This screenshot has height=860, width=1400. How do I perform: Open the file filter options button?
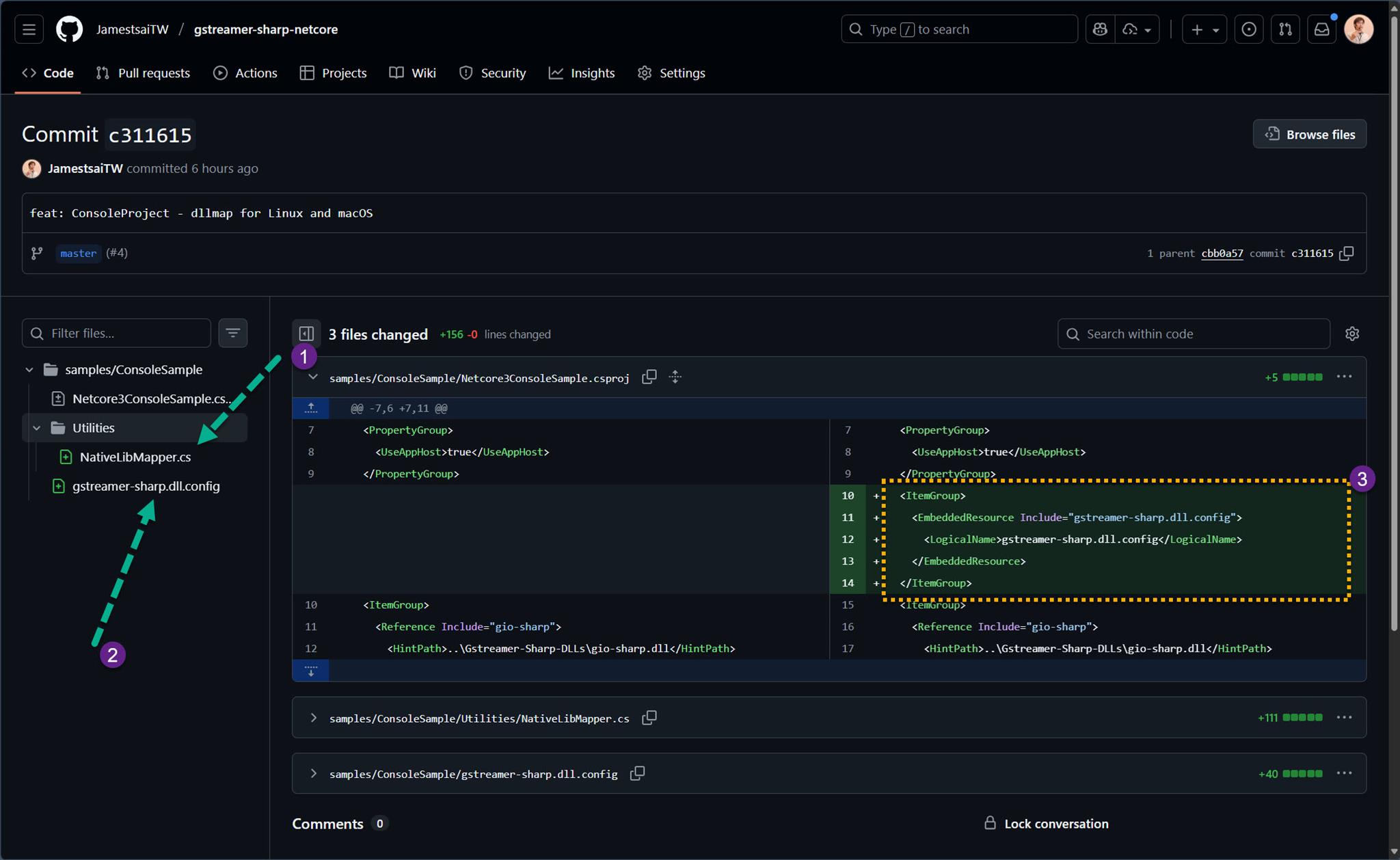pos(232,334)
